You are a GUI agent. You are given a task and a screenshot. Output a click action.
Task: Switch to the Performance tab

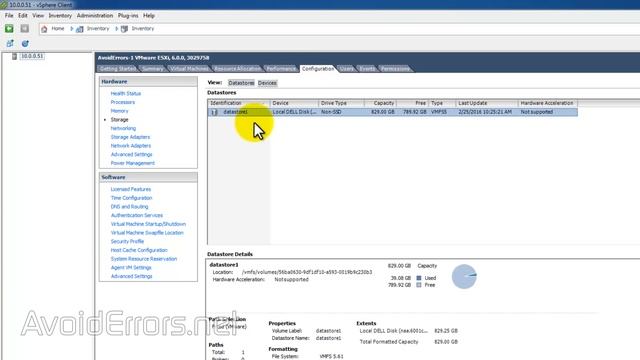(280, 69)
